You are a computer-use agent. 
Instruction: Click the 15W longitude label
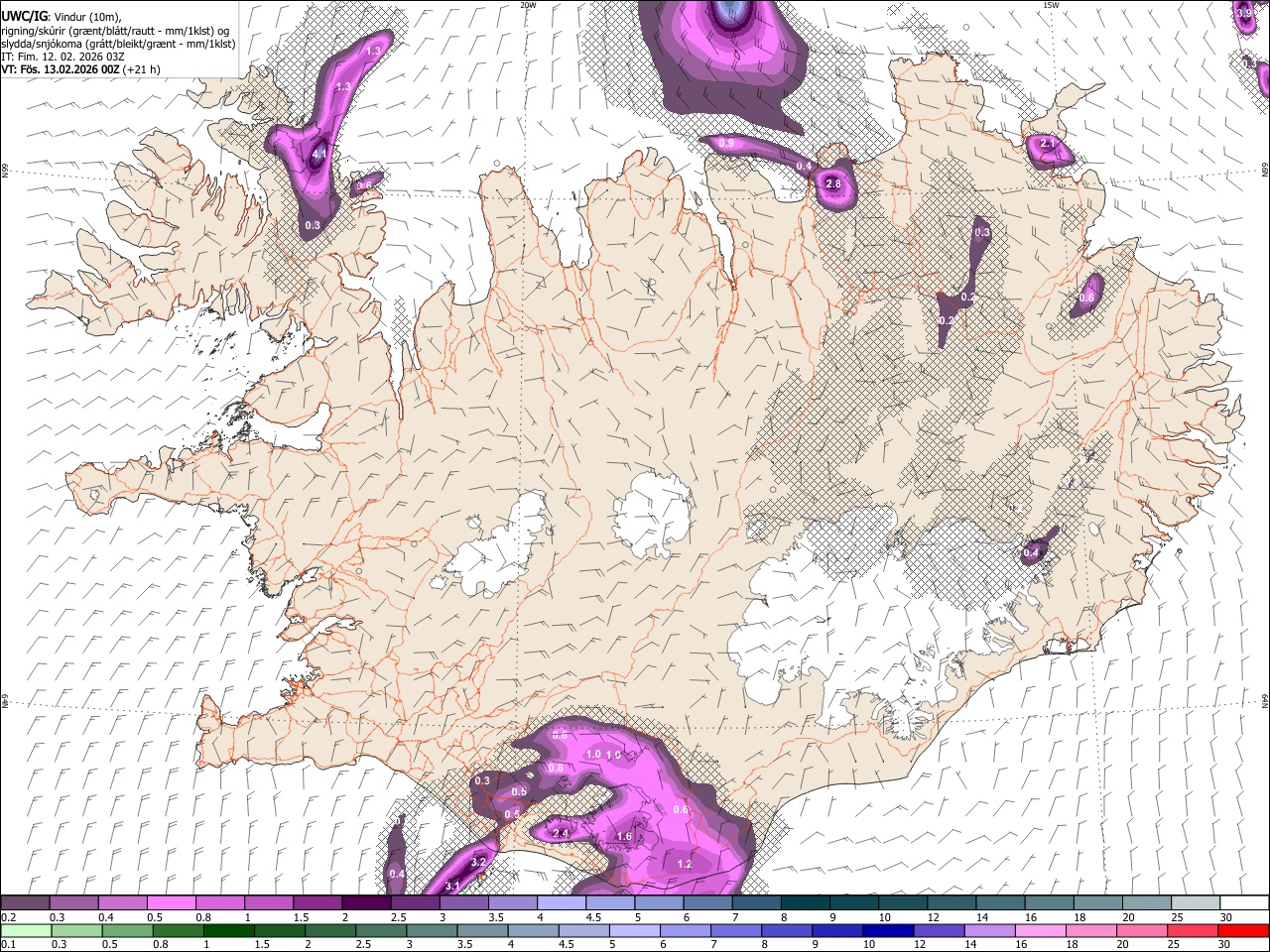1049,5
